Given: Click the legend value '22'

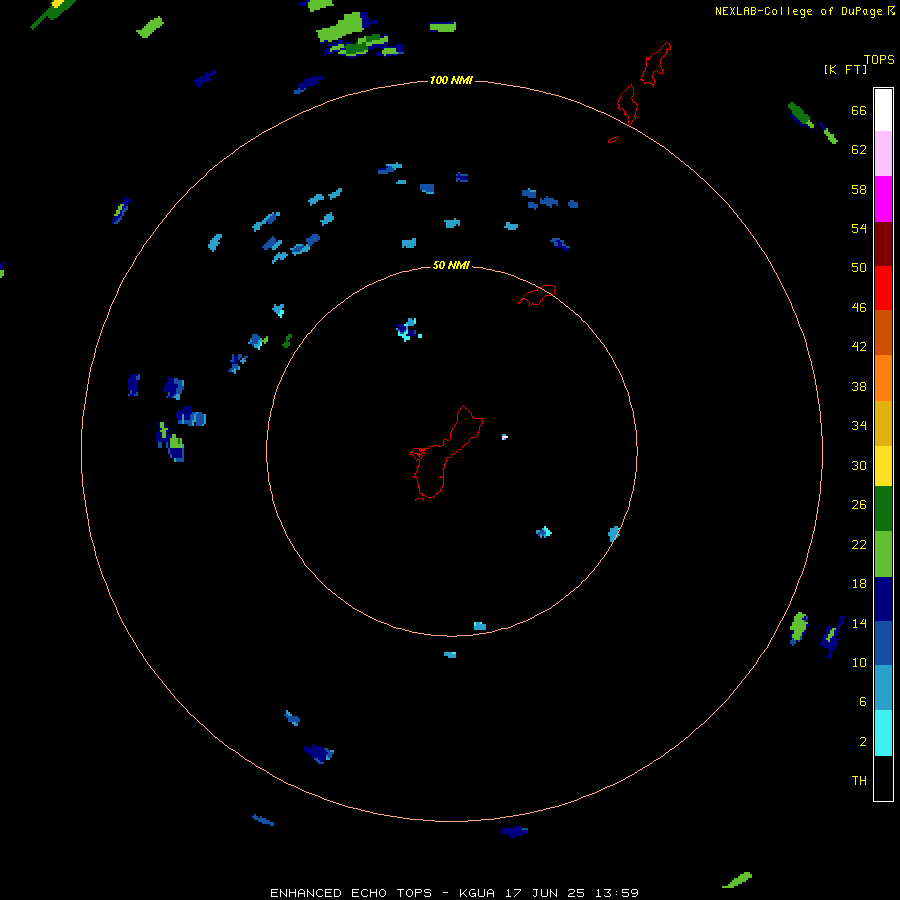Looking at the screenshot, I should coord(859,544).
